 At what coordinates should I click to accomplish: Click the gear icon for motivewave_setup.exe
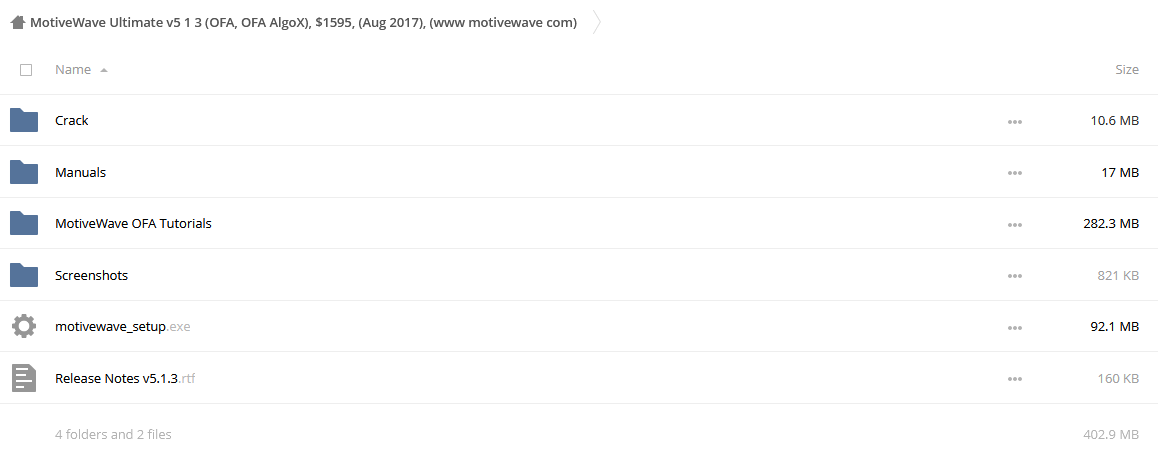[x=24, y=326]
